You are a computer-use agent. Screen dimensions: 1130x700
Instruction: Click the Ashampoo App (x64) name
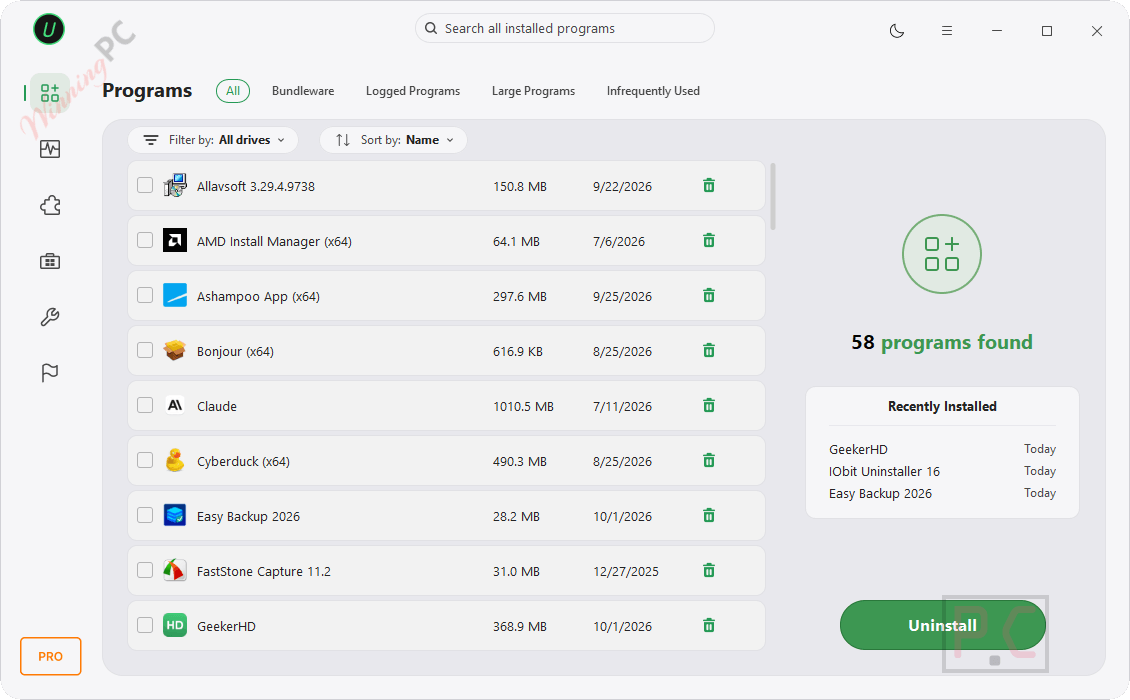click(x=258, y=296)
